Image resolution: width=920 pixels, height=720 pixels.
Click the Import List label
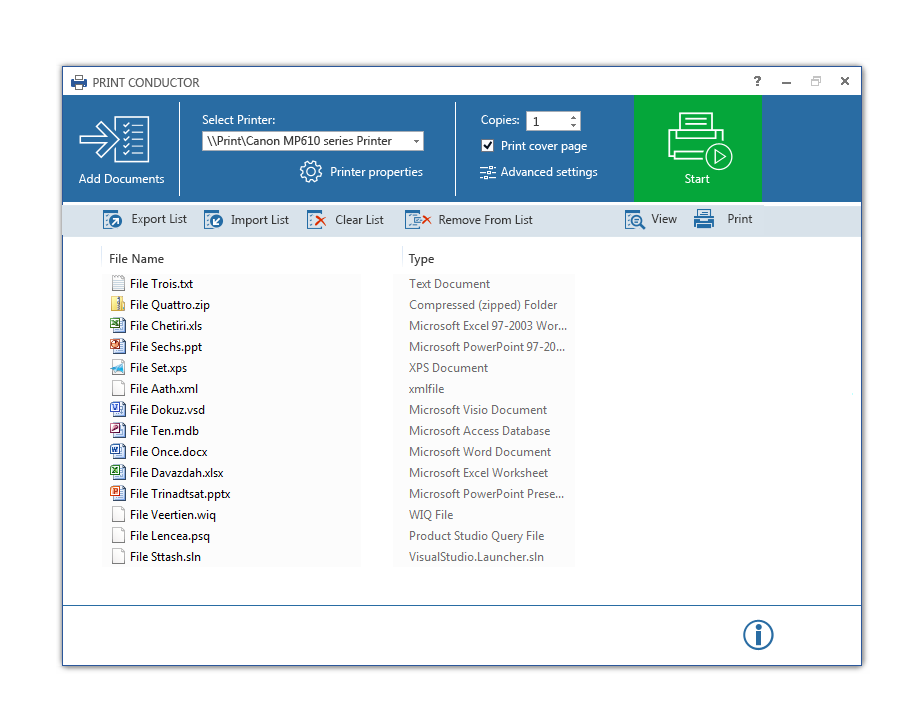(x=260, y=220)
